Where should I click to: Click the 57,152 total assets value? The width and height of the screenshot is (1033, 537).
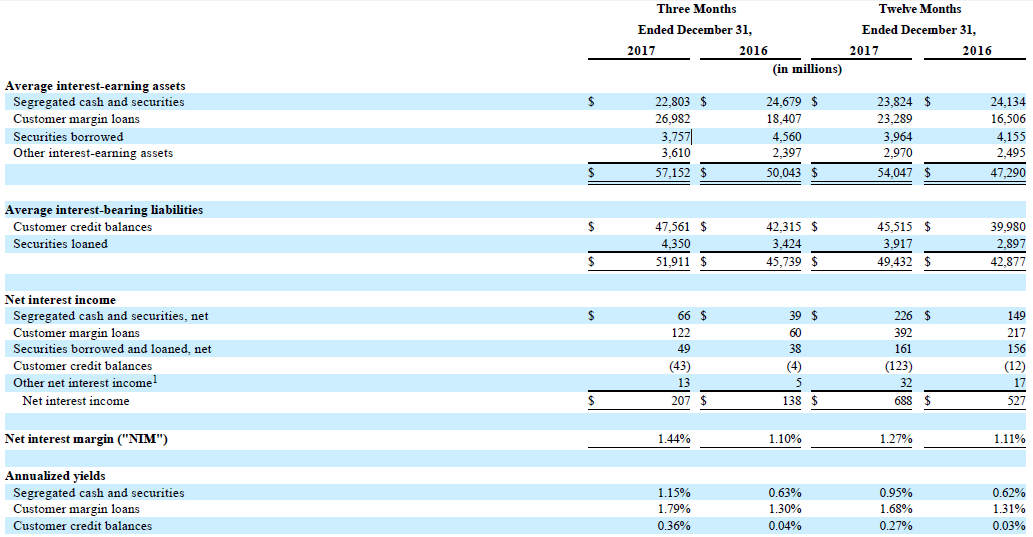[672, 173]
